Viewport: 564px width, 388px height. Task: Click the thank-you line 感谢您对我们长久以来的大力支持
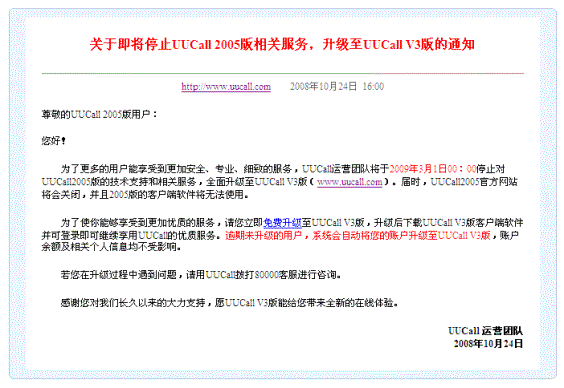point(229,303)
